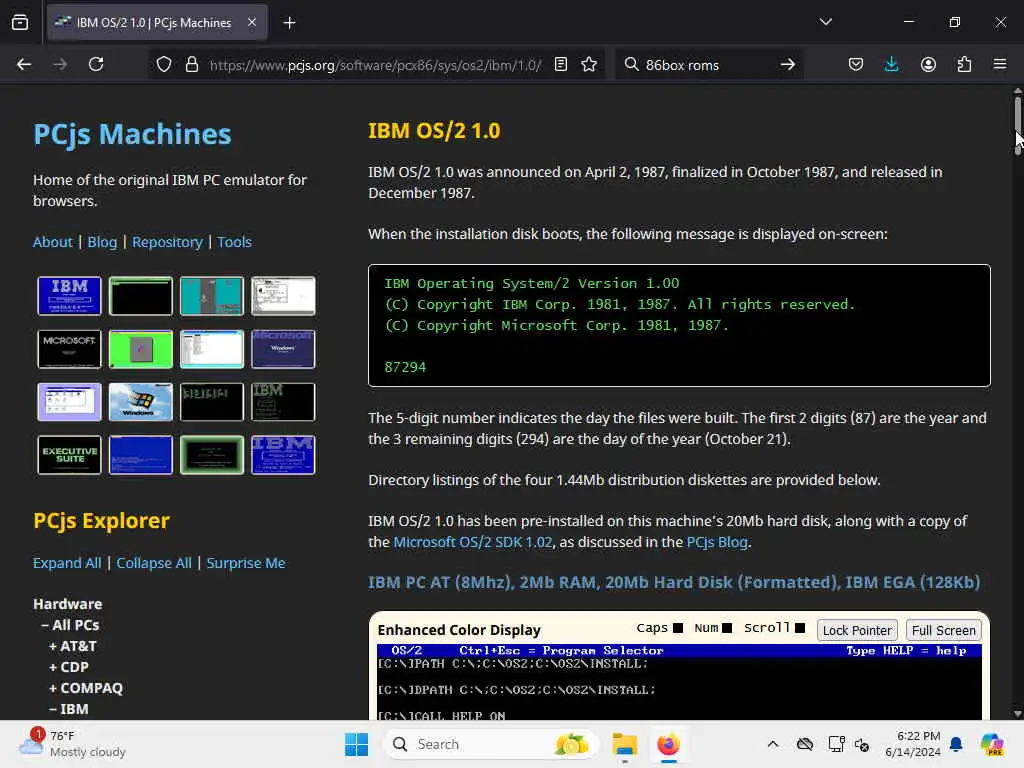Open the Pocket save icon

pyautogui.click(x=856, y=65)
